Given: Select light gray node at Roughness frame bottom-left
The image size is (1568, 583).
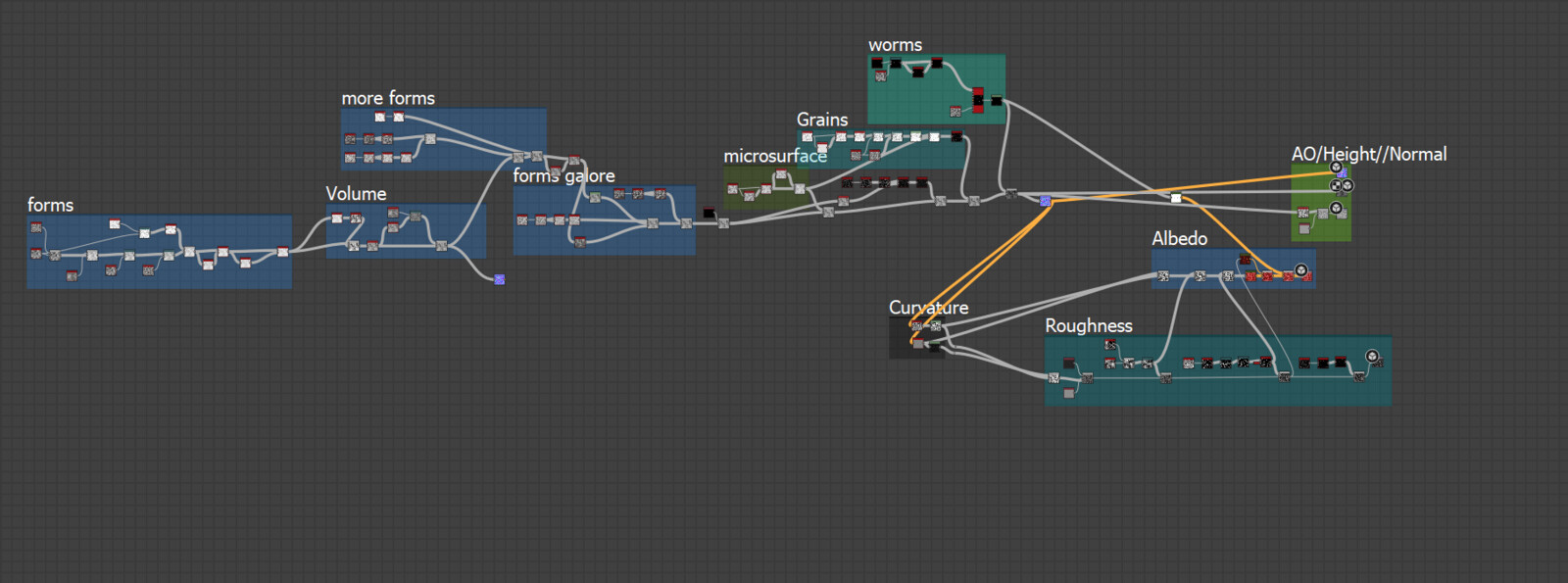Looking at the screenshot, I should click(x=1069, y=394).
